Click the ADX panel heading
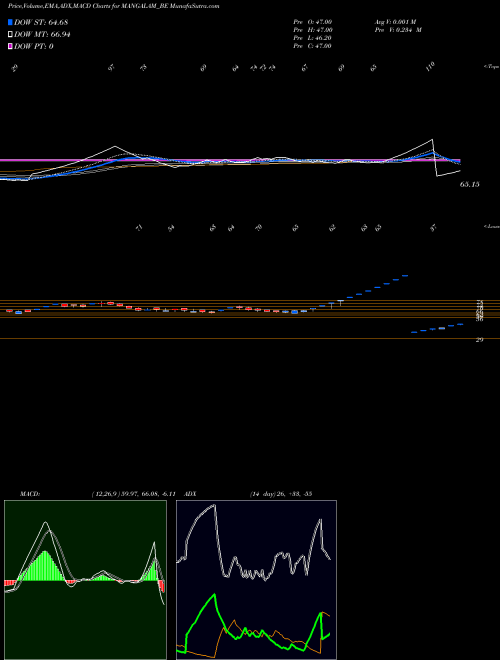The image size is (500, 660). [191, 494]
